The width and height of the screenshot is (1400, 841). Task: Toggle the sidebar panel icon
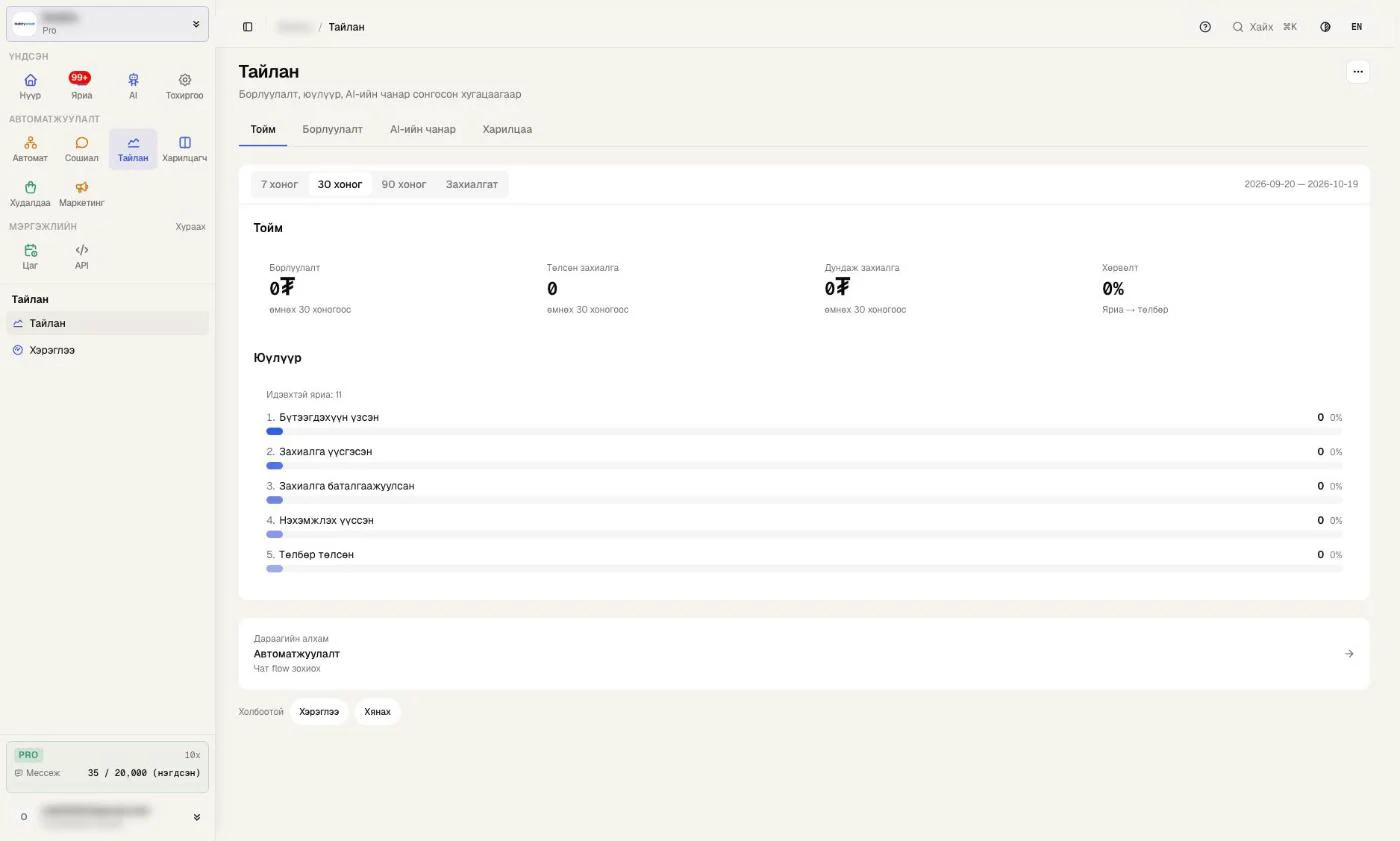pyautogui.click(x=248, y=27)
